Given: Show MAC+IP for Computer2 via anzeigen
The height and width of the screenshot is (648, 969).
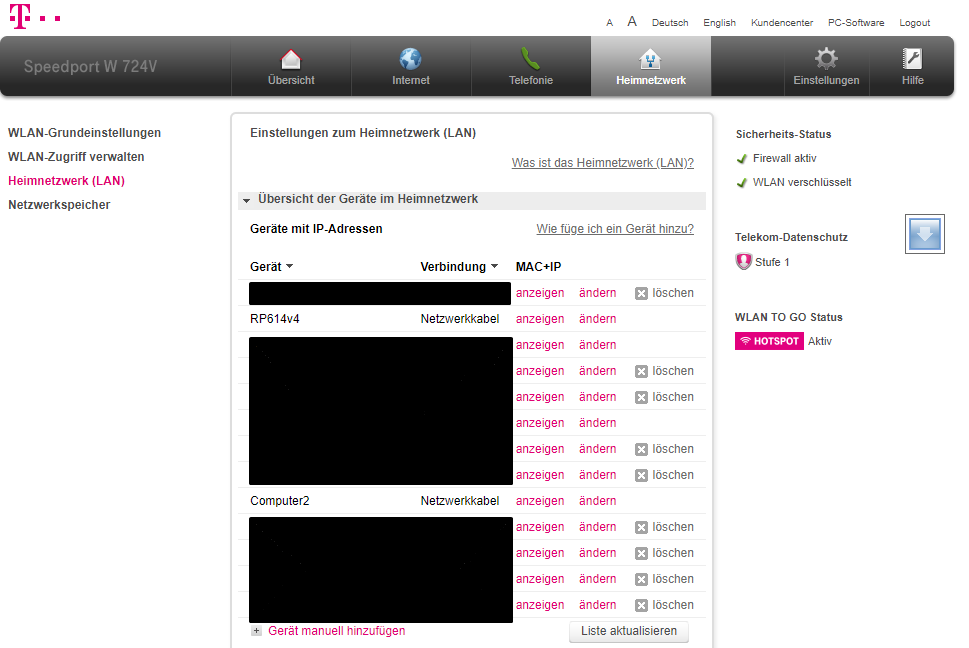Looking at the screenshot, I should [540, 501].
